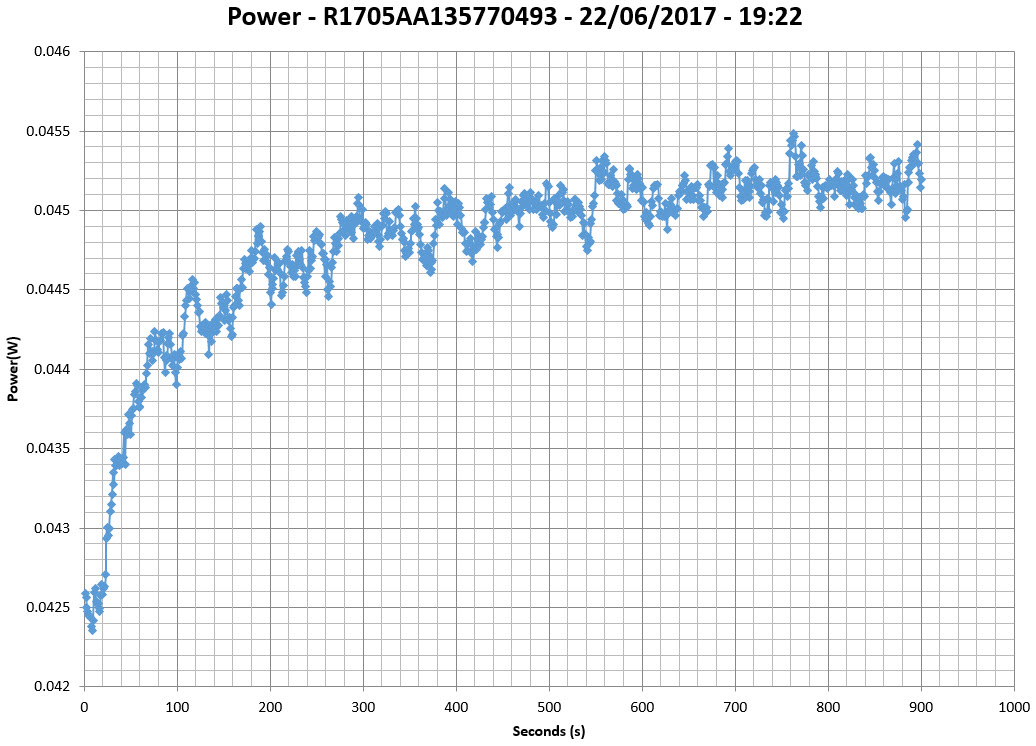Select the "Seconds (s)" horizontal axis title
The width and height of the screenshot is (1036, 746).
click(548, 731)
